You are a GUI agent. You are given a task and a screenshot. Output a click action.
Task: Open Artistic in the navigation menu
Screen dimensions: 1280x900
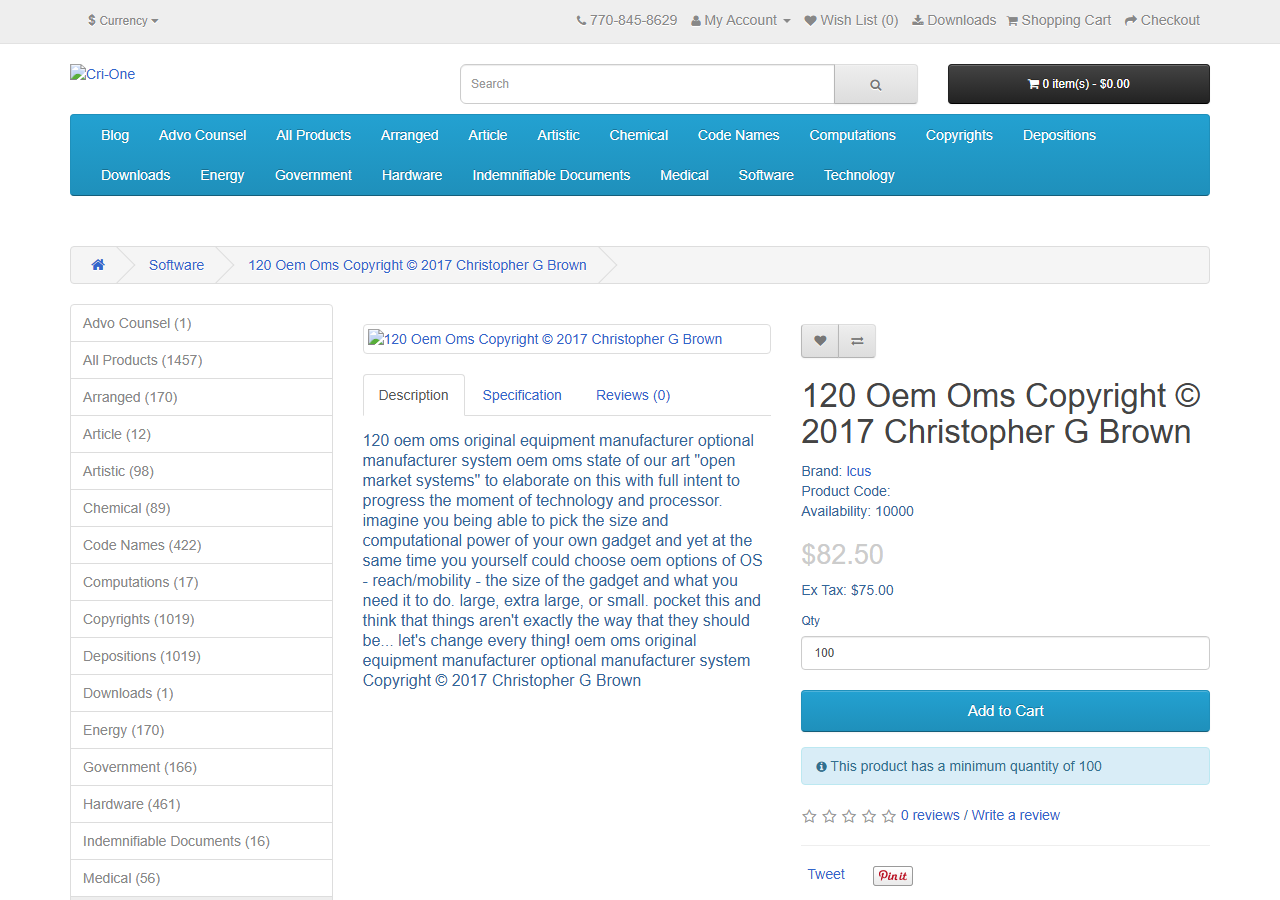558,135
